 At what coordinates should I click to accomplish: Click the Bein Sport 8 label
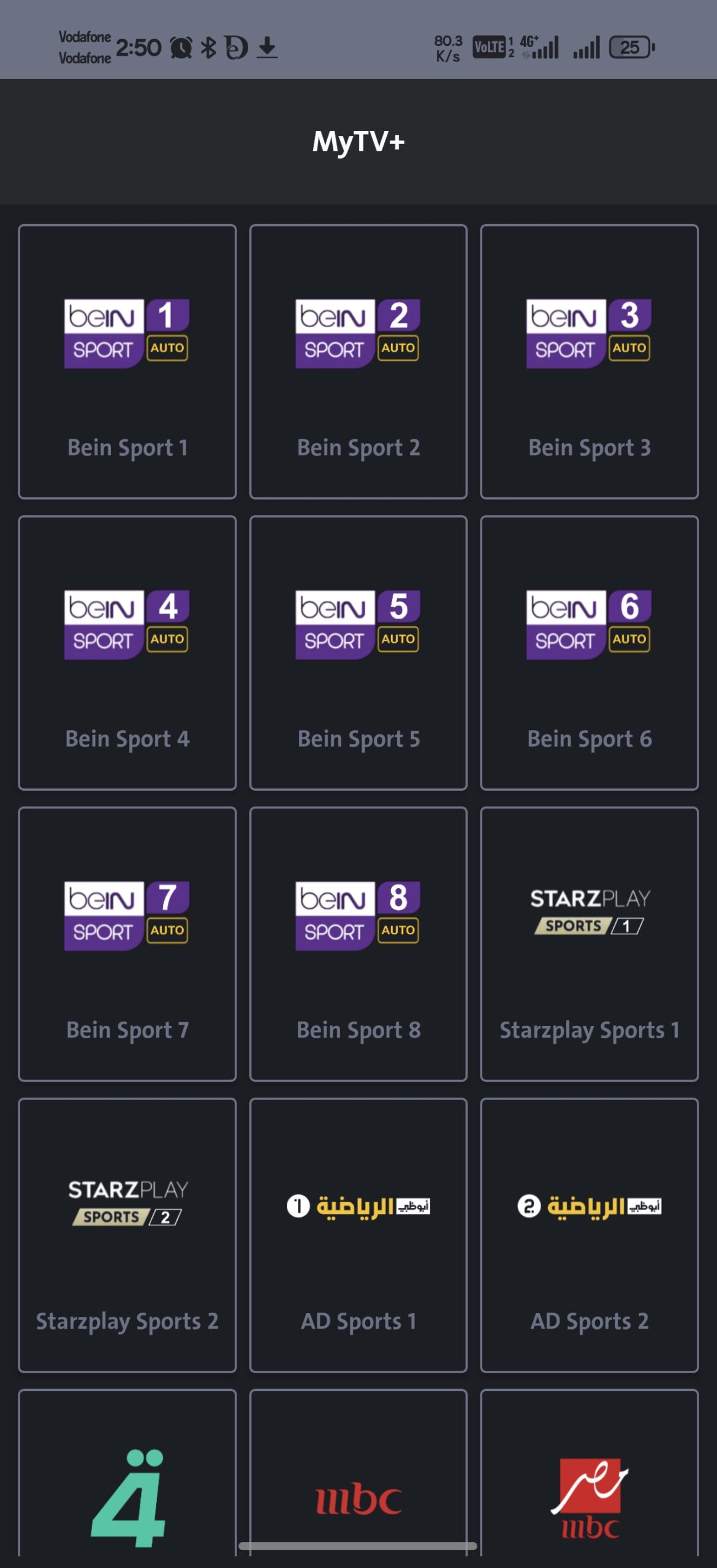[358, 1030]
